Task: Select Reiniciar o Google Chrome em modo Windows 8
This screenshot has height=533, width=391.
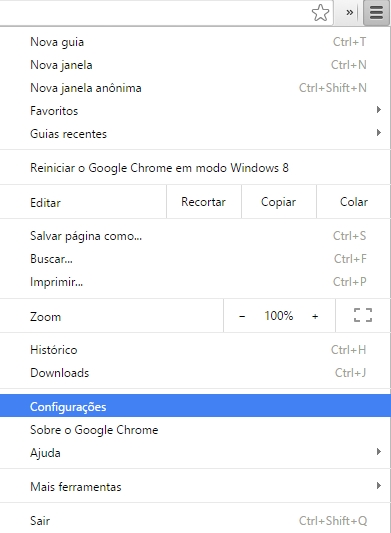Action: point(195,168)
